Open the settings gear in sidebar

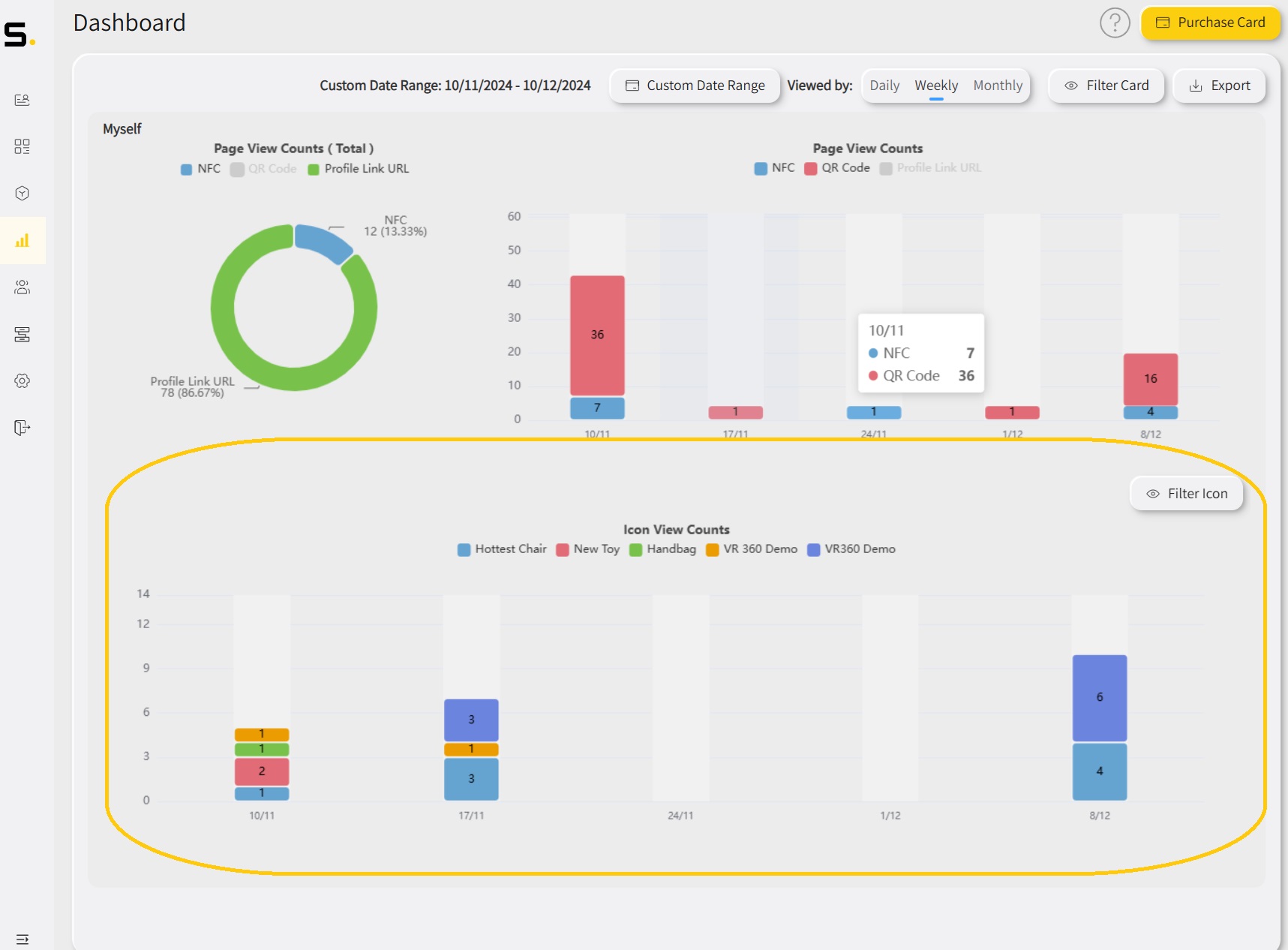(23, 380)
